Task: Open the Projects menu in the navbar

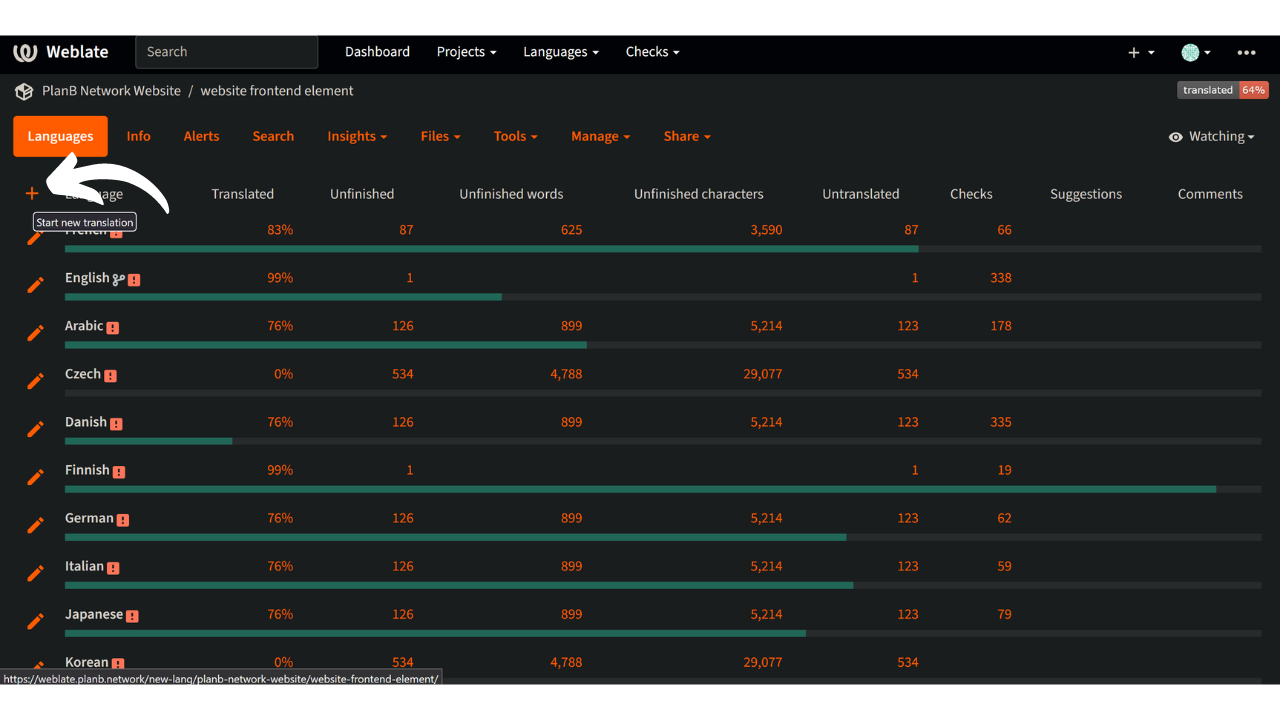Action: [x=466, y=52]
